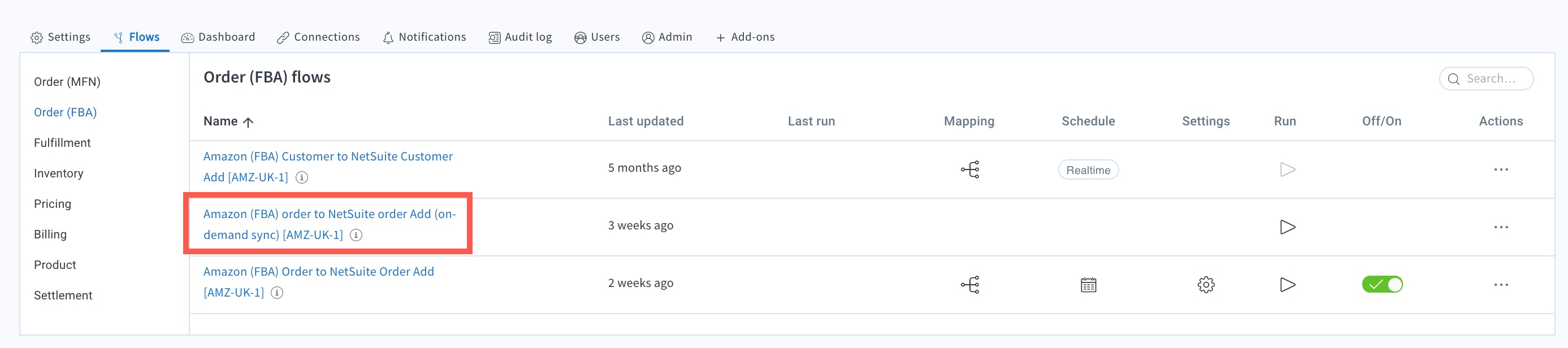Open the Inventory flow group
The image size is (1568, 348).
58,173
